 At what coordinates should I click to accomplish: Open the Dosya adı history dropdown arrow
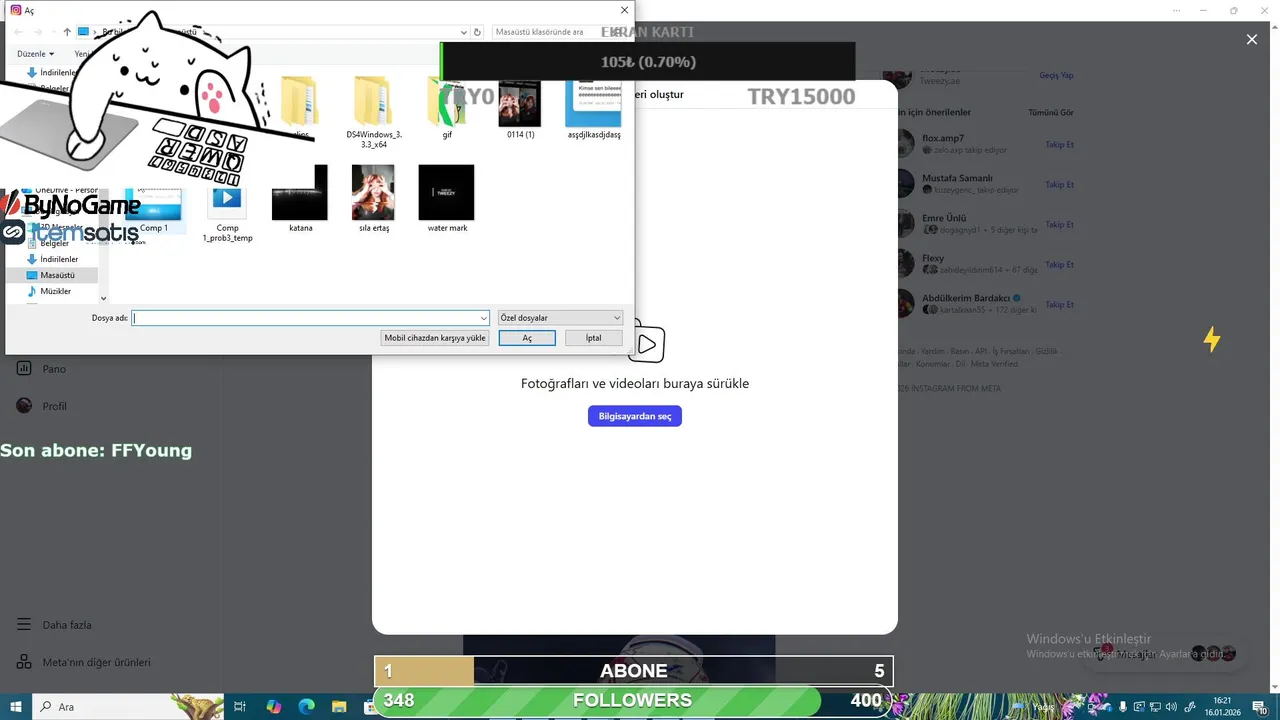[484, 318]
